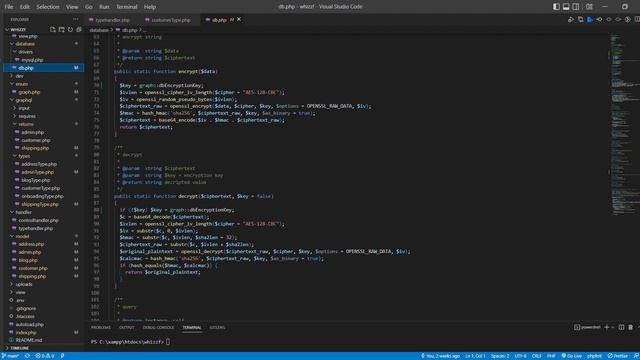Viewport: 640px width, 360px height.
Task: Switch to the PROBLEMS panel tab
Action: [100, 327]
